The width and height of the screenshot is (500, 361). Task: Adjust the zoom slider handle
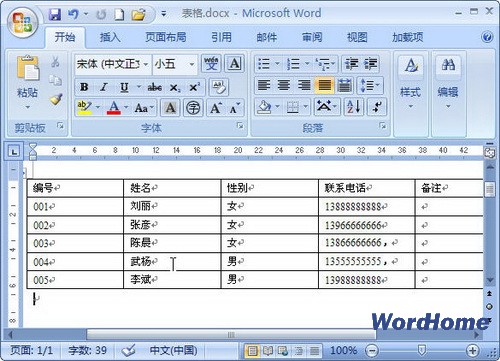(x=422, y=350)
